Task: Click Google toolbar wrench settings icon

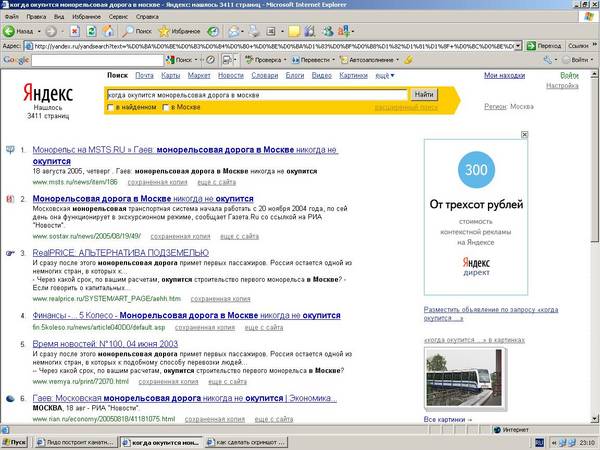Action: (x=548, y=60)
